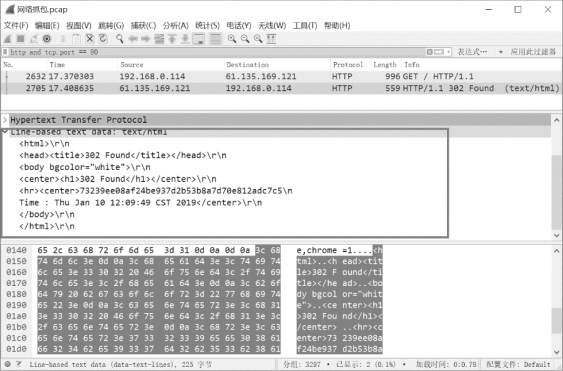Image resolution: width=563 pixels, height=371 pixels.
Task: Click 配置文件: Default profile in status bar
Action: pos(519,364)
